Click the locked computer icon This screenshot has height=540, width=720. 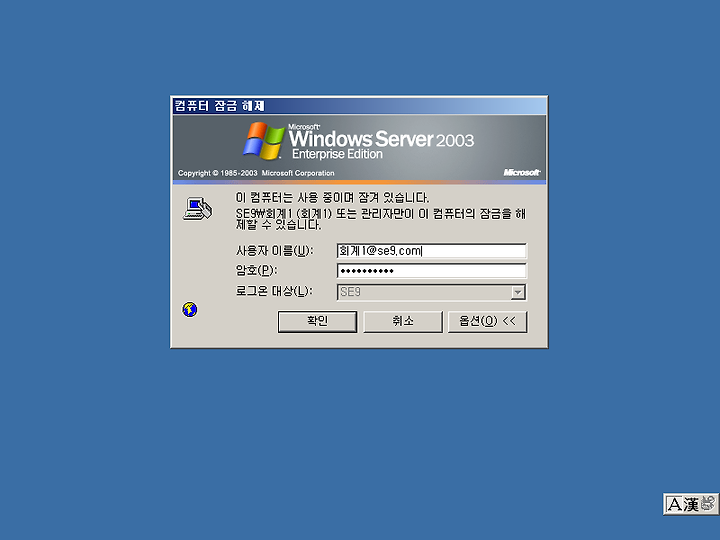tap(198, 208)
